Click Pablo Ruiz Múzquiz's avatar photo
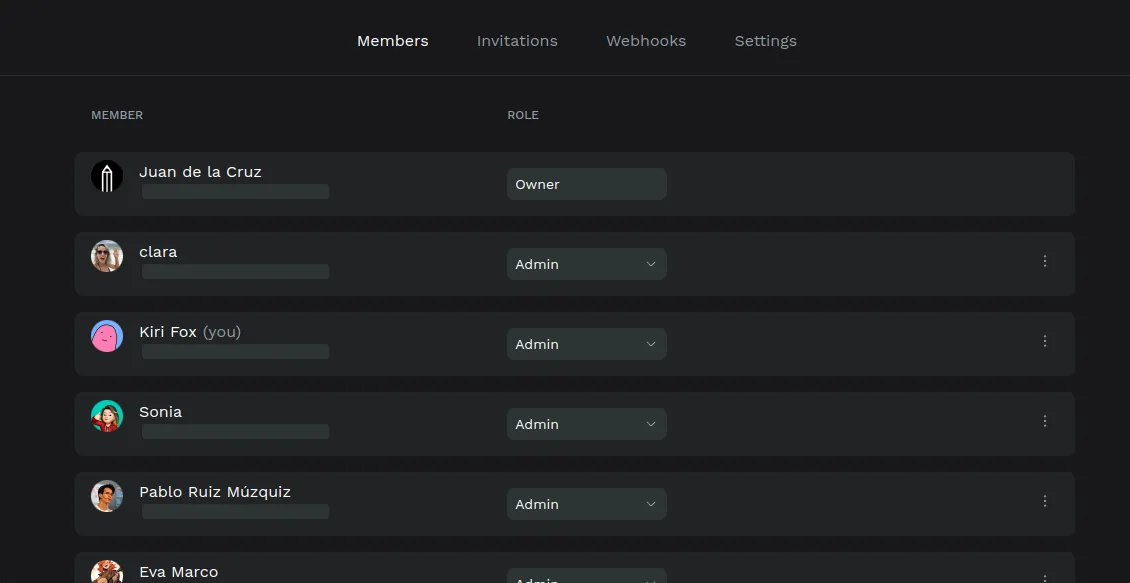Screen dimensions: 1130x583 pyautogui.click(x=107, y=497)
